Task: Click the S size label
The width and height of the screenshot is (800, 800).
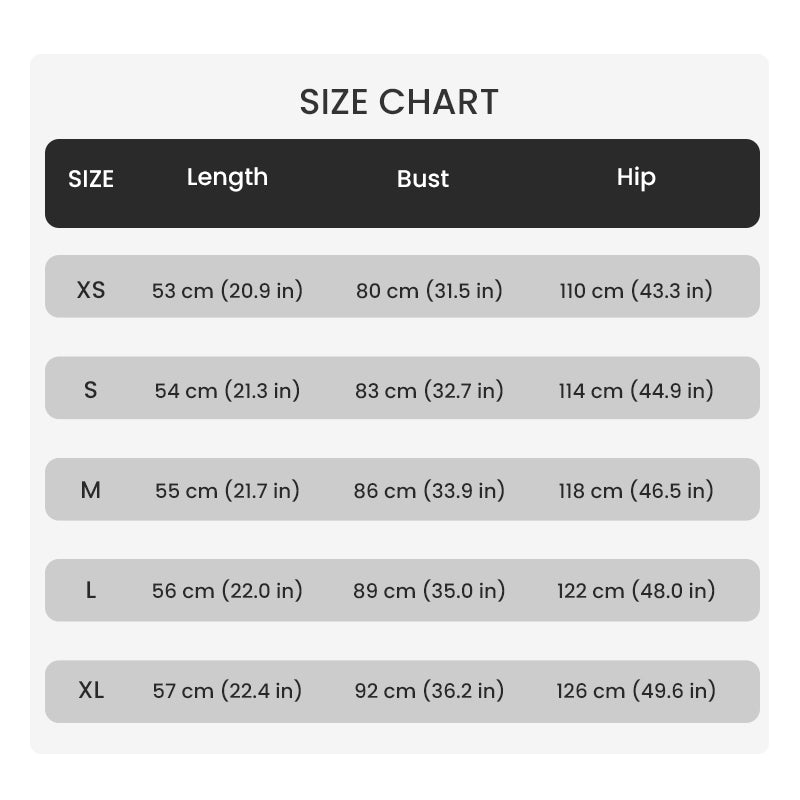Action: click(91, 390)
